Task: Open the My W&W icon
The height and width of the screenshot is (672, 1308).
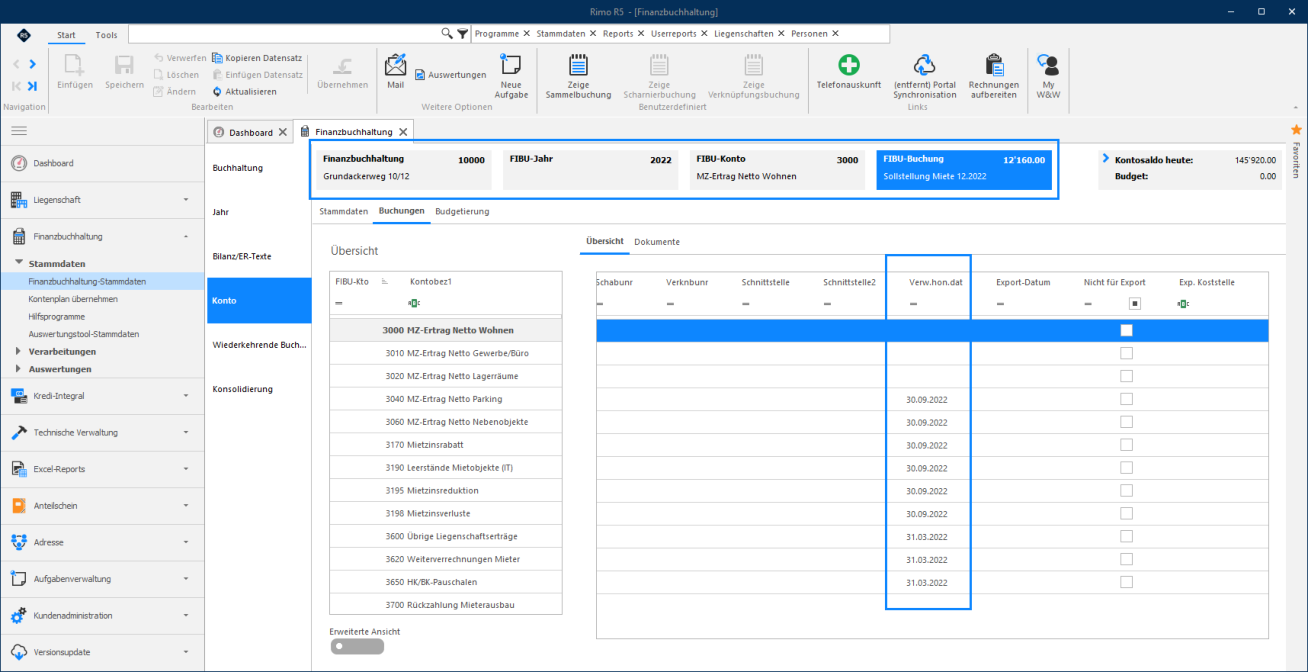Action: [1048, 76]
